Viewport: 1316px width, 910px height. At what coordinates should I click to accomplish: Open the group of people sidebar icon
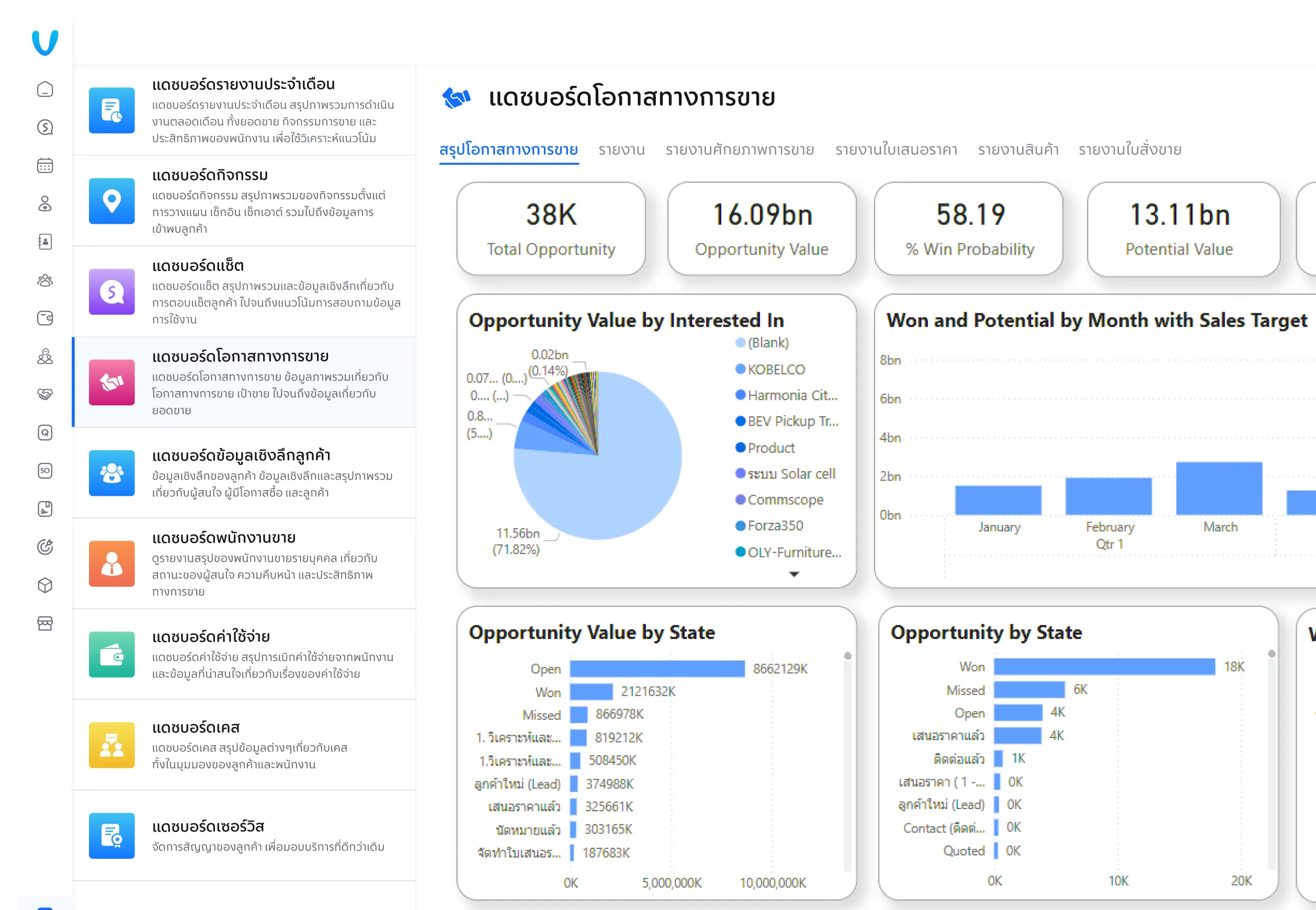[x=45, y=280]
